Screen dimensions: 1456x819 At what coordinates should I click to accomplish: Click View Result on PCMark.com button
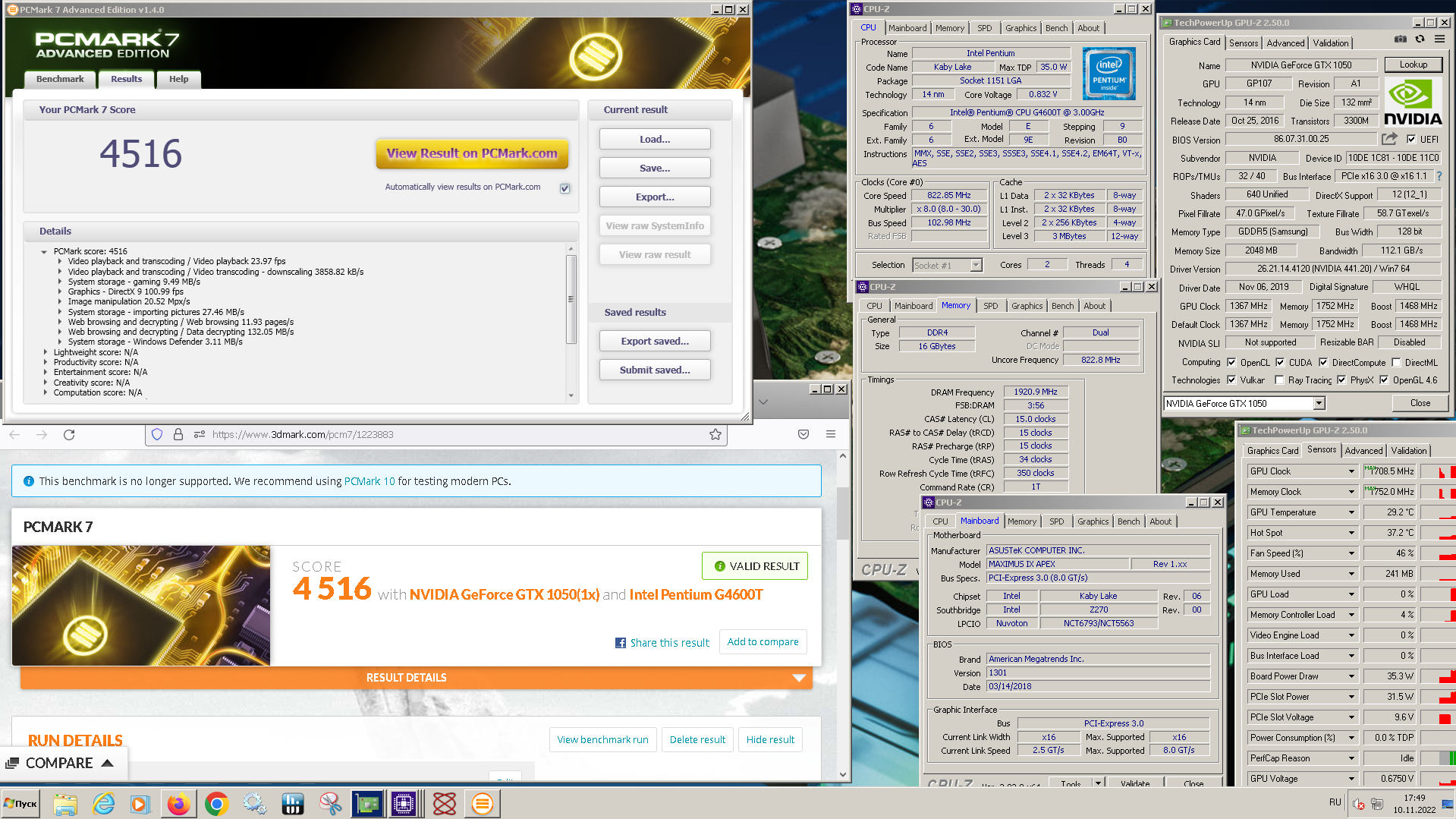coord(472,153)
